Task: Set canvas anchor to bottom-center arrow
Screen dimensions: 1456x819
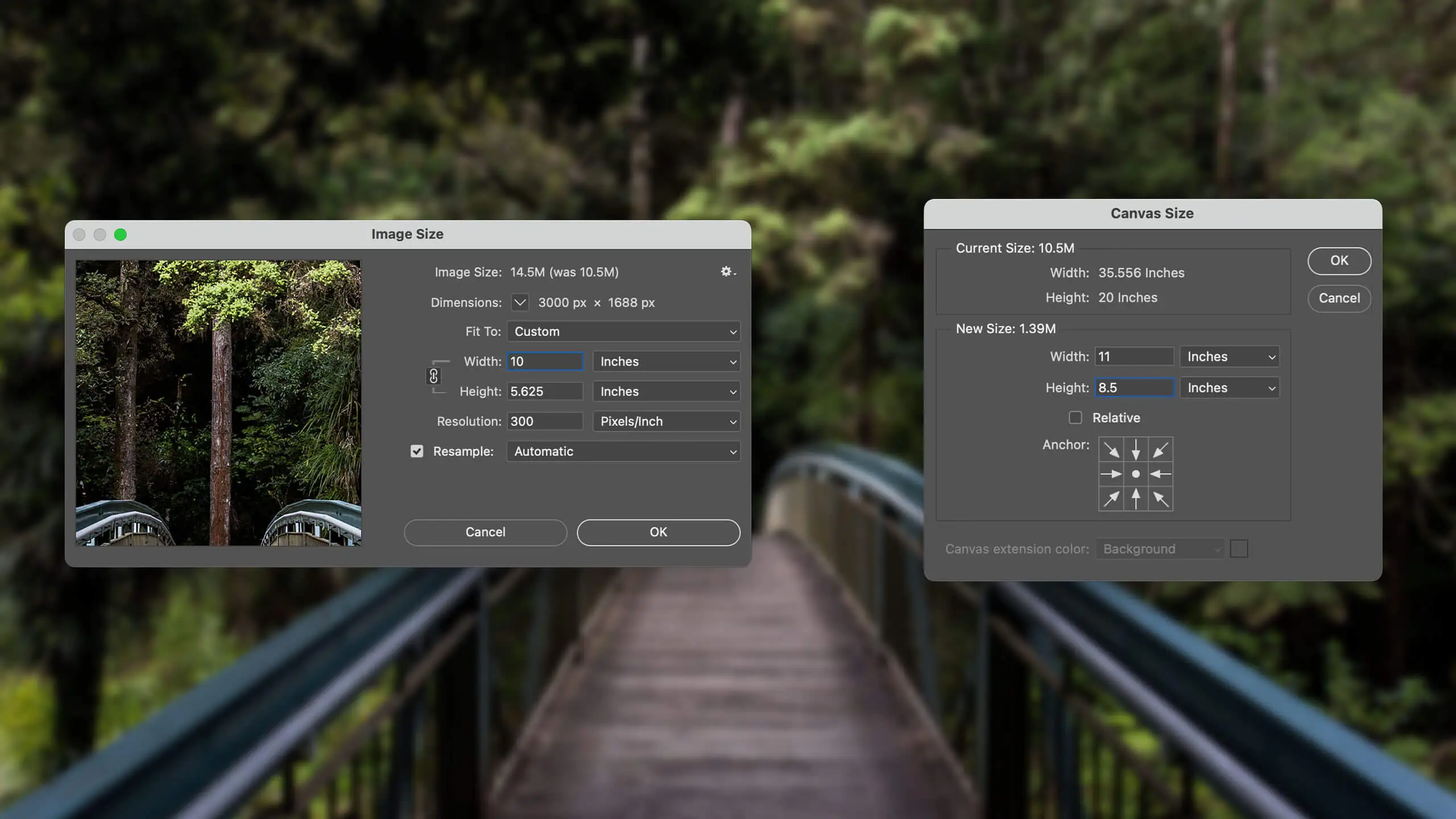Action: [x=1136, y=498]
